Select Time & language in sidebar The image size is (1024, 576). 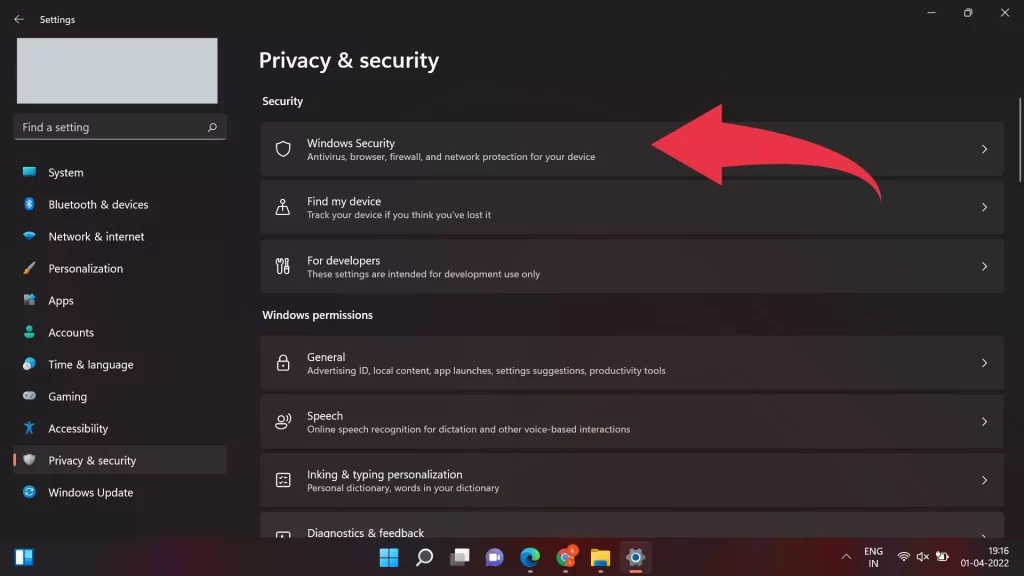pyautogui.click(x=120, y=364)
